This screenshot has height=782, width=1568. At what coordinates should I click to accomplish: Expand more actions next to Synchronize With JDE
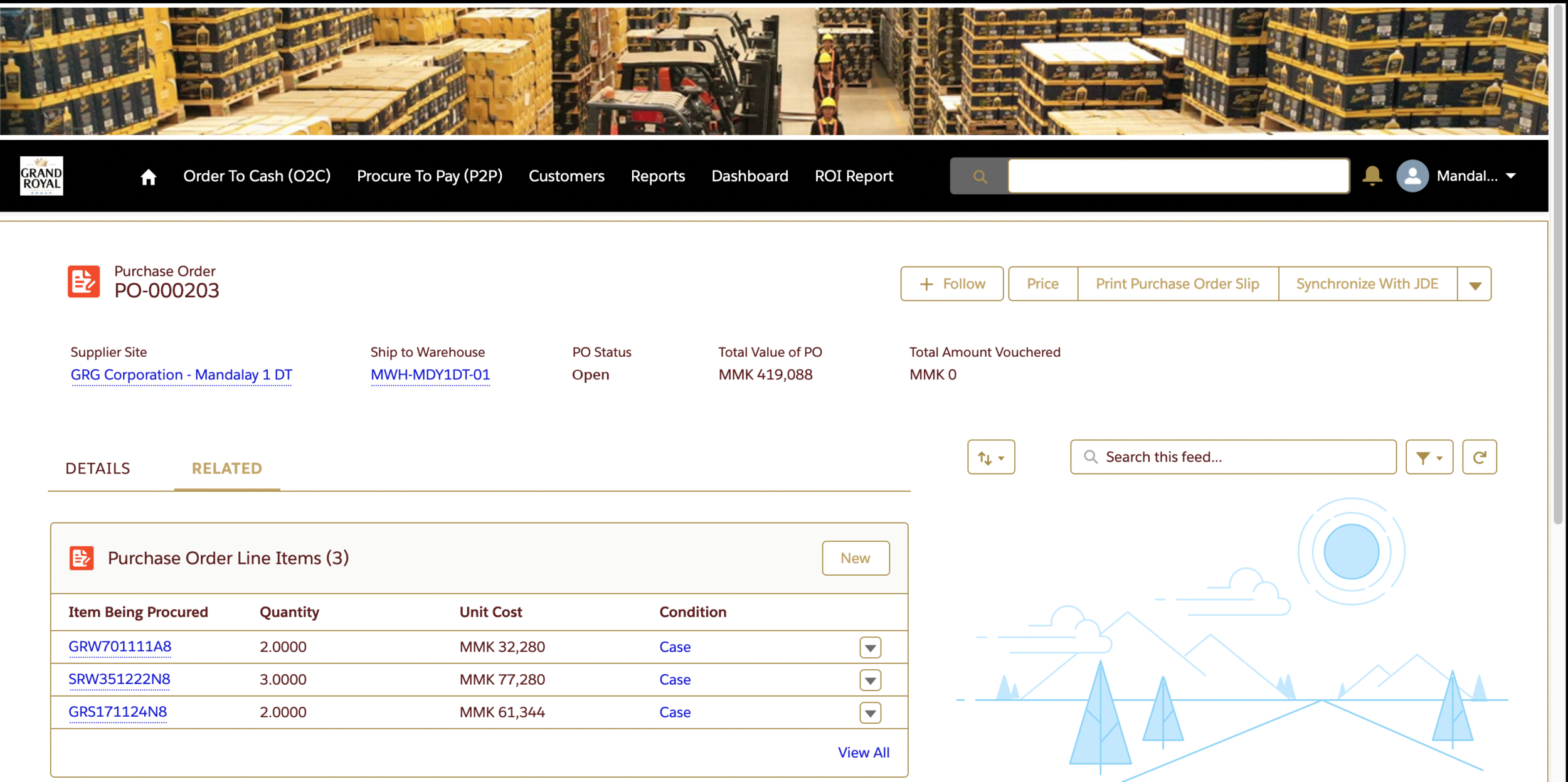pyautogui.click(x=1475, y=285)
